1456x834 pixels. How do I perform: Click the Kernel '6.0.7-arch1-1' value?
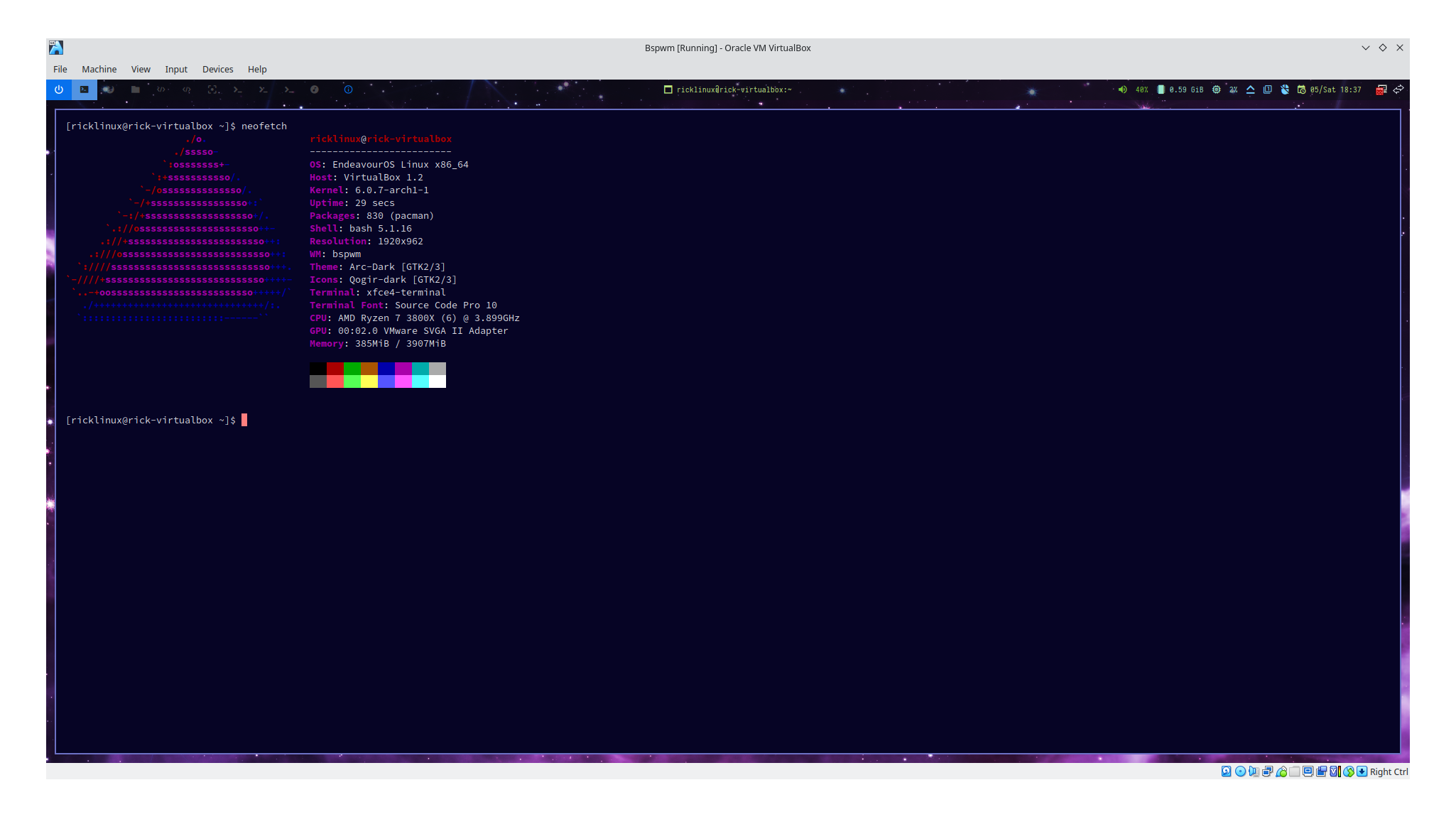[x=392, y=190]
